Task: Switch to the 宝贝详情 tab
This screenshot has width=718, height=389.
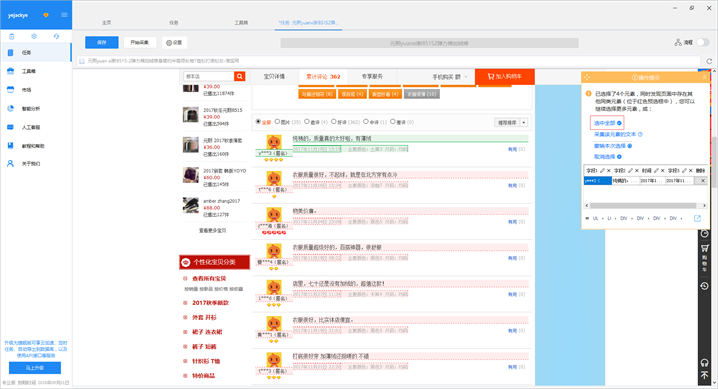Action: pyautogui.click(x=274, y=76)
